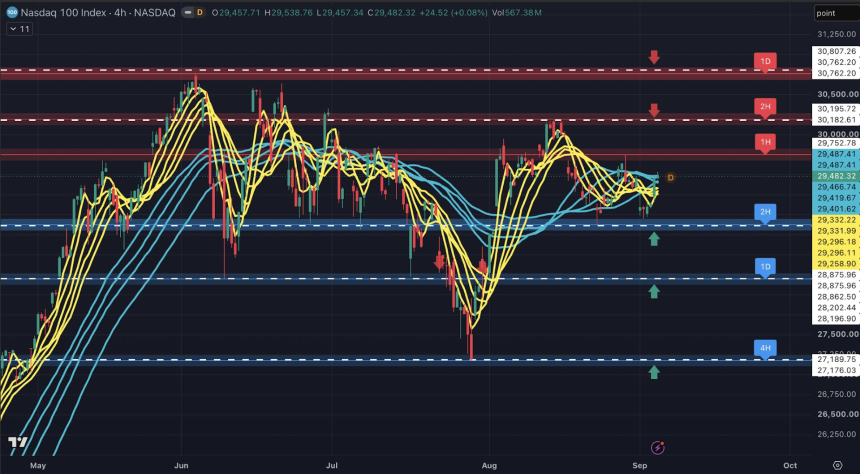Screen dimensions: 860x474
Task: Select the blue 4H support label
Action: pyautogui.click(x=765, y=349)
